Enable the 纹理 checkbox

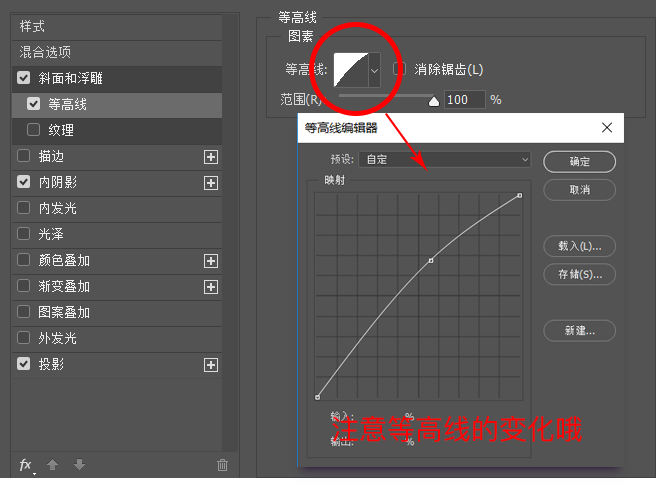tap(33, 129)
